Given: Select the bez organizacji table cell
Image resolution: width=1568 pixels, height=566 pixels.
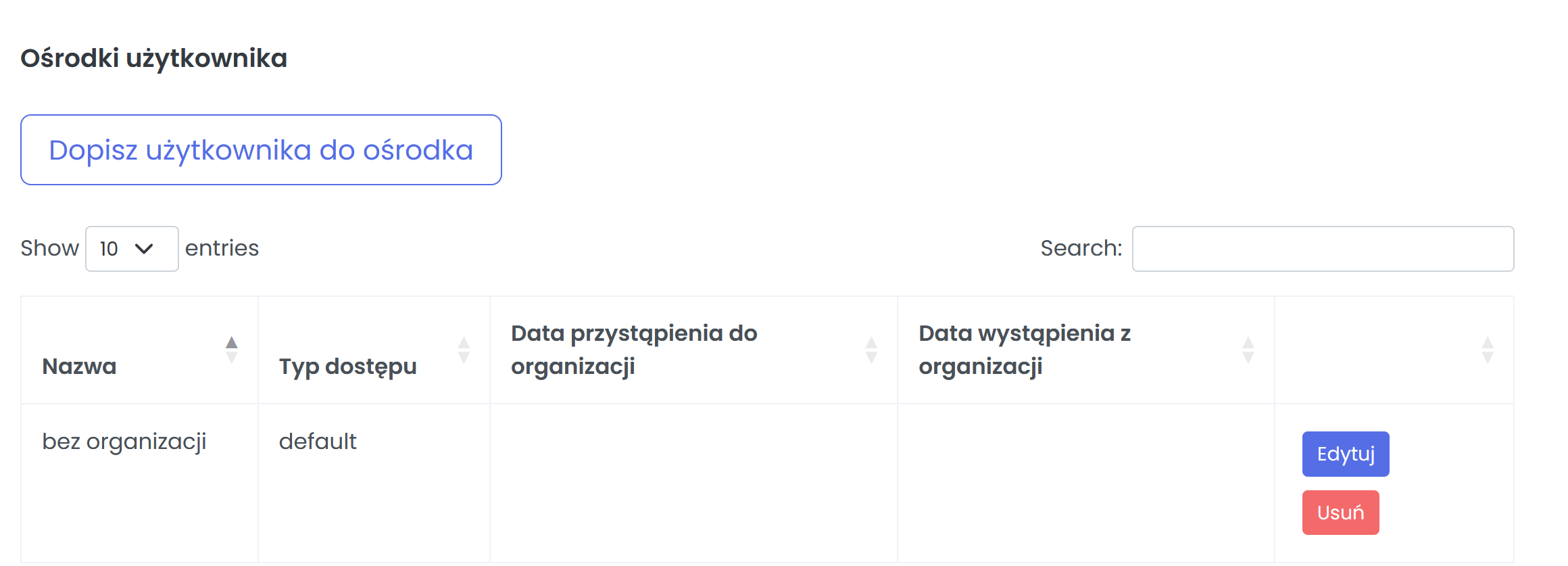Looking at the screenshot, I should [124, 442].
